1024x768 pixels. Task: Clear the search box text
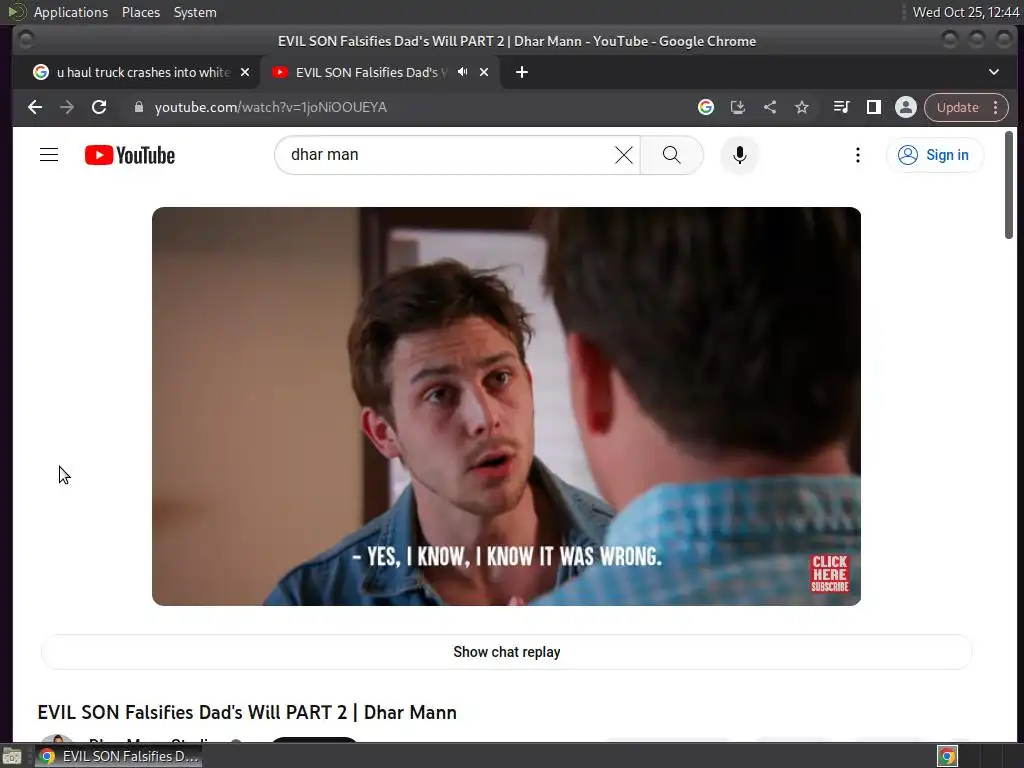click(624, 155)
